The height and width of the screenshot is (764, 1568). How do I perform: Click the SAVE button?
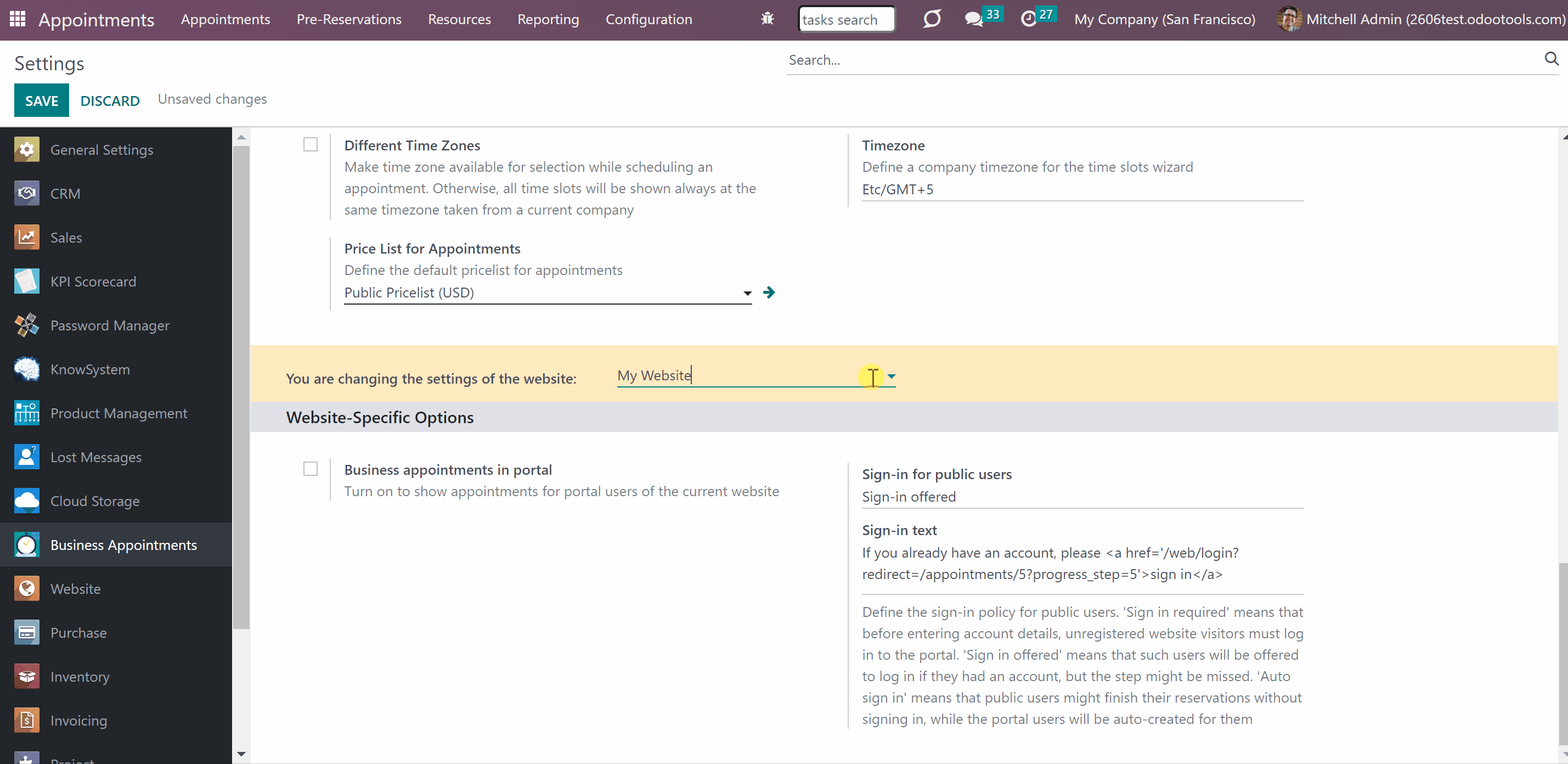click(x=41, y=100)
